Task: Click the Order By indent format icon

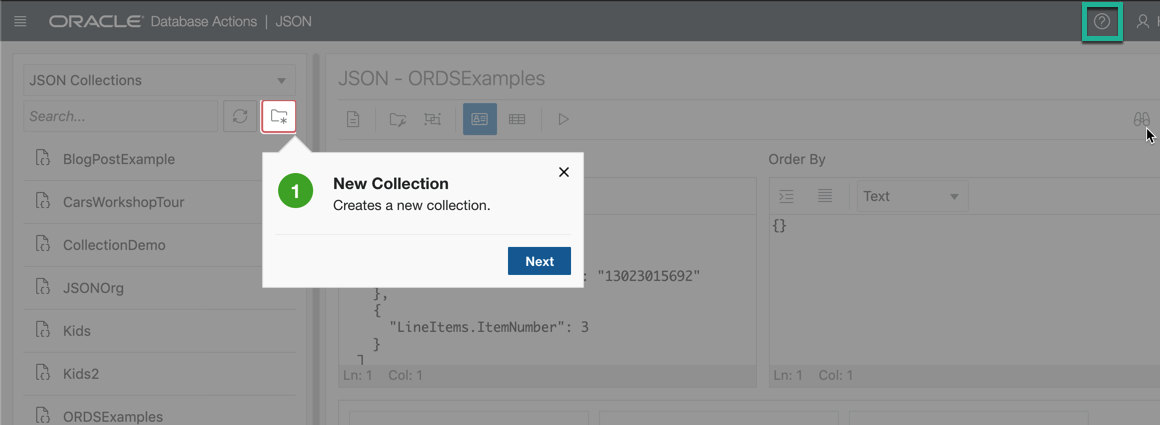Action: 786,196
